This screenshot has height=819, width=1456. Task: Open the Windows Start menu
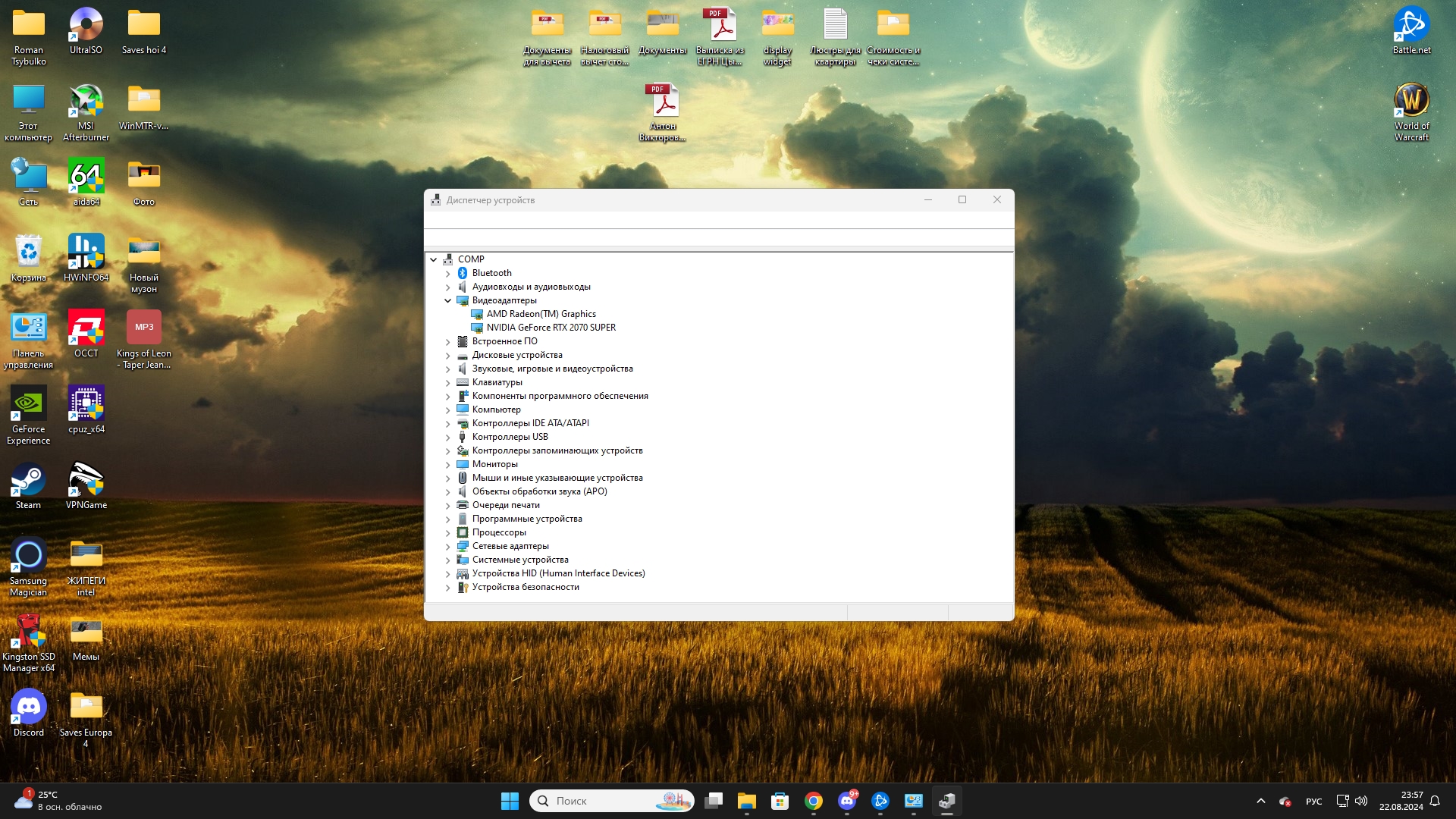[x=510, y=801]
